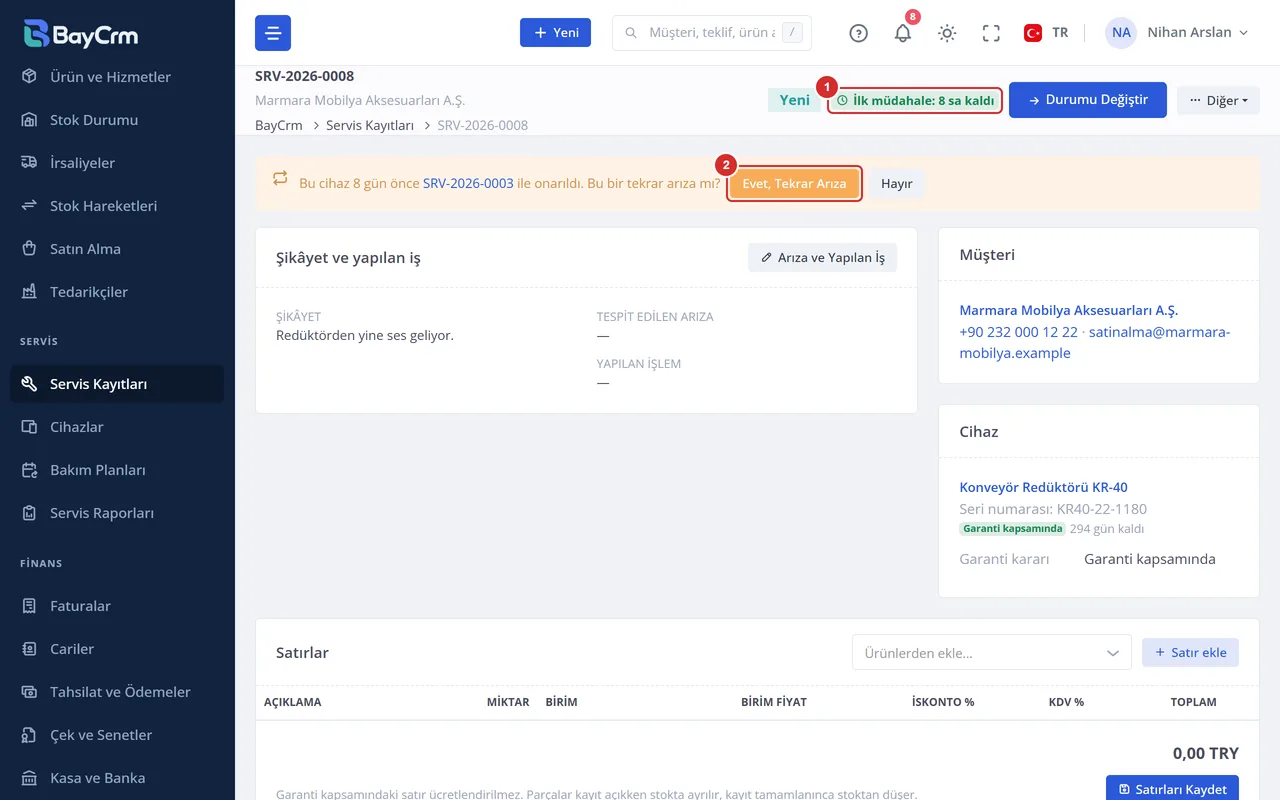Go to Servis Kayıtları breadcrumb
The height and width of the screenshot is (800, 1280).
(370, 125)
